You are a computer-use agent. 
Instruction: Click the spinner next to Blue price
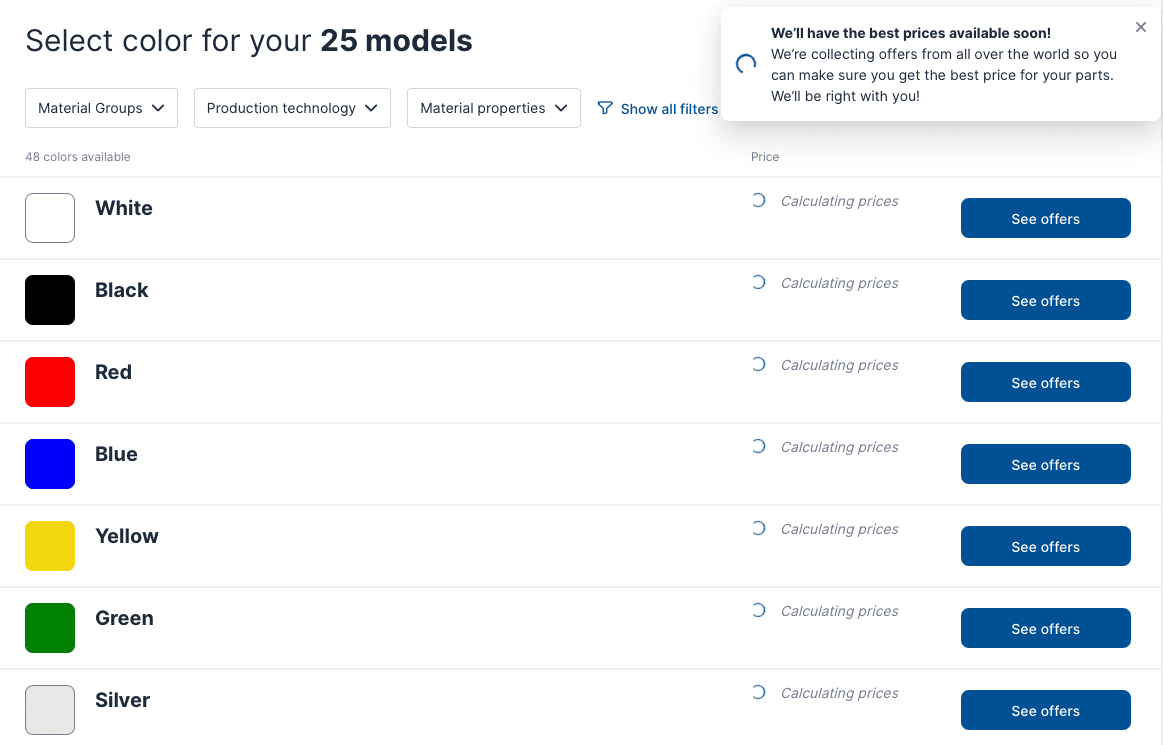(x=758, y=446)
